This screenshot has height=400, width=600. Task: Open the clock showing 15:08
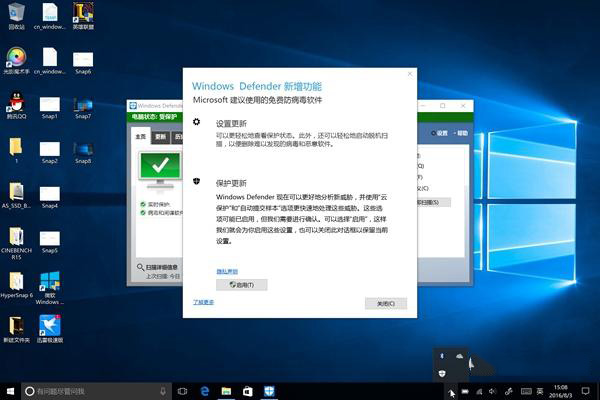point(561,391)
